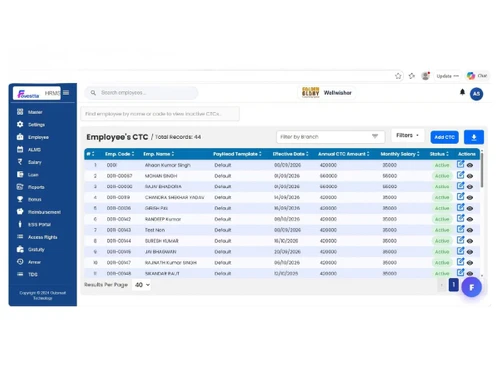Viewport: 500px width, 375px height.
Task: Edit CTC for Ahaan Kumar Singh
Action: (460, 164)
